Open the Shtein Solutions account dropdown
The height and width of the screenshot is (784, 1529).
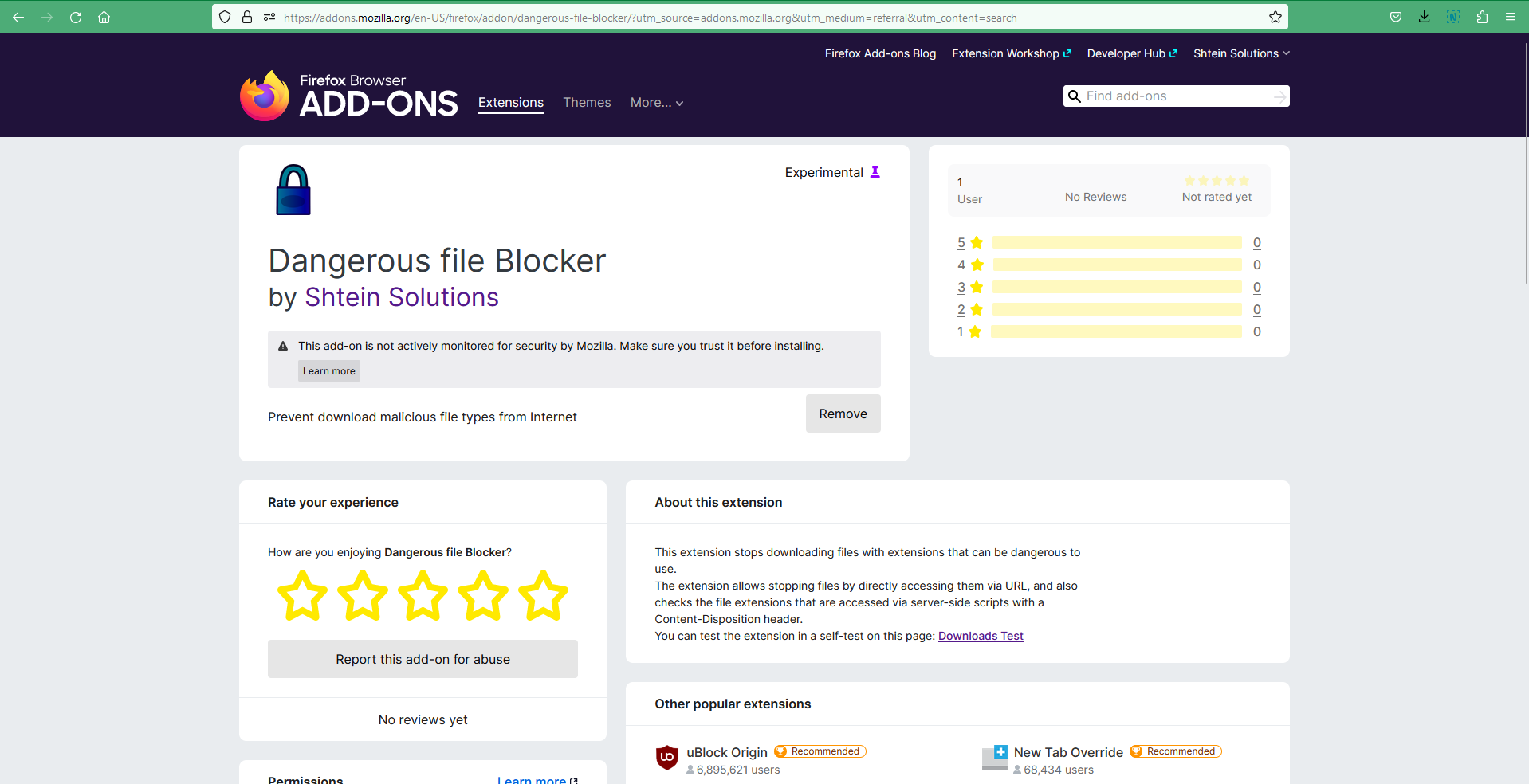coord(1241,53)
